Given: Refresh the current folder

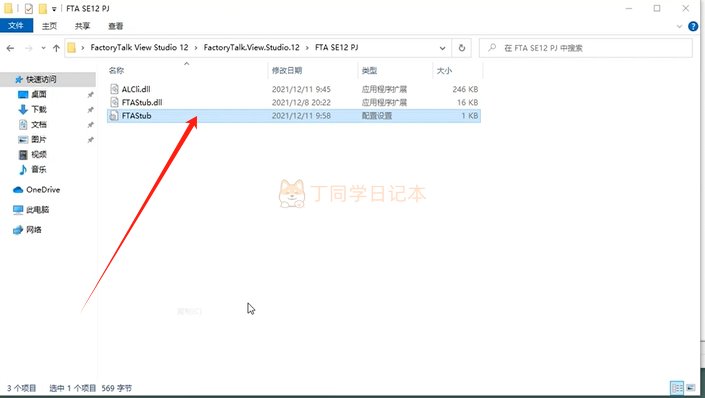Looking at the screenshot, I should 462,48.
